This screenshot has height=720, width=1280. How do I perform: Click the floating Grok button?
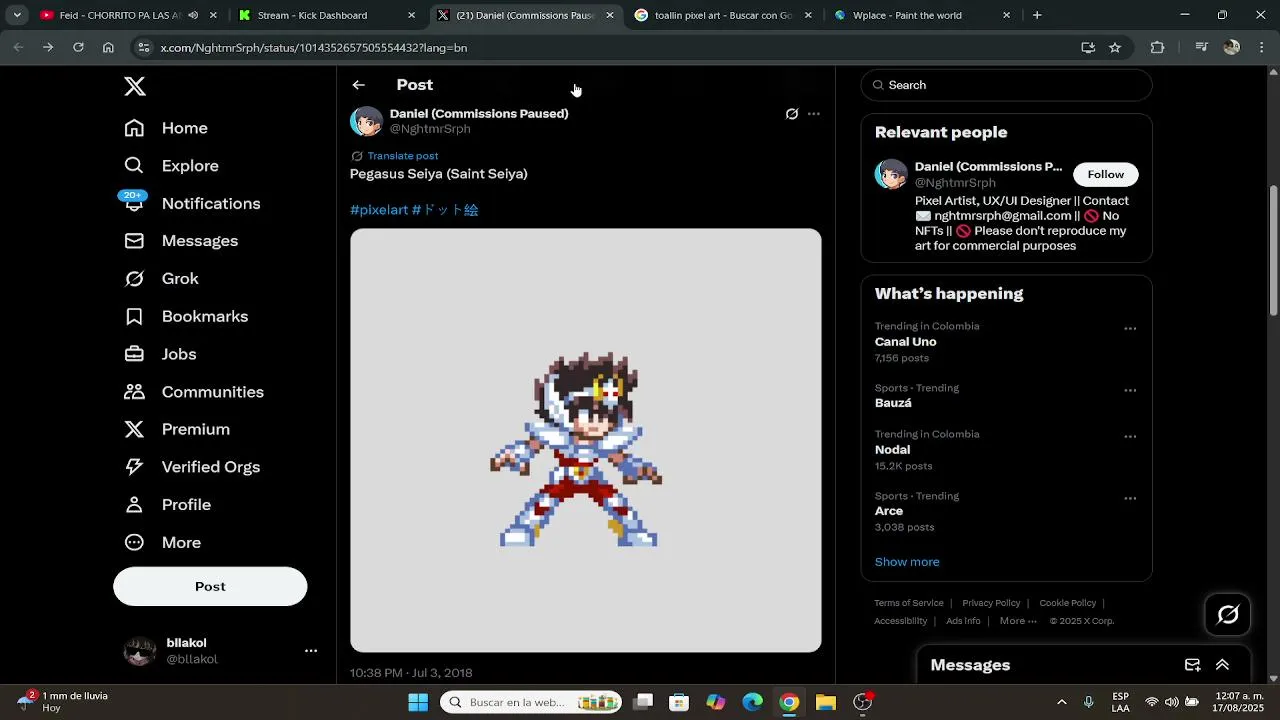point(1228,614)
